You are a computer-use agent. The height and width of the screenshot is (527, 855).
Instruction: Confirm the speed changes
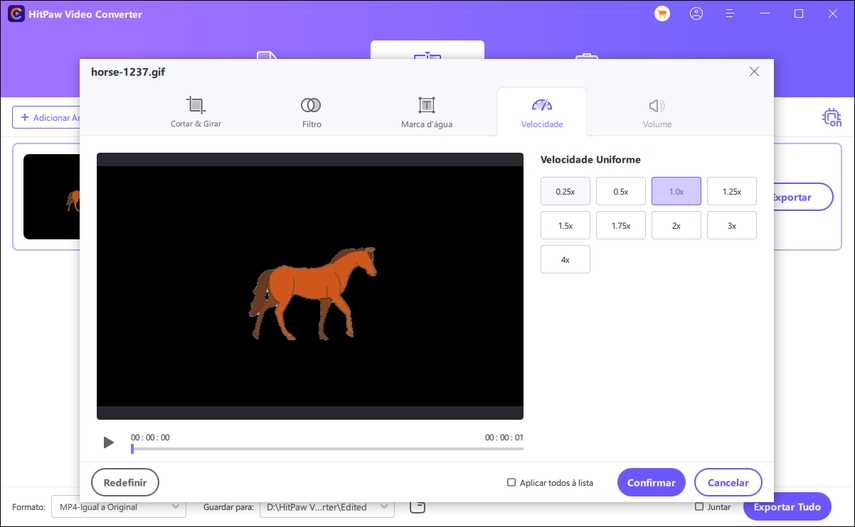click(651, 482)
